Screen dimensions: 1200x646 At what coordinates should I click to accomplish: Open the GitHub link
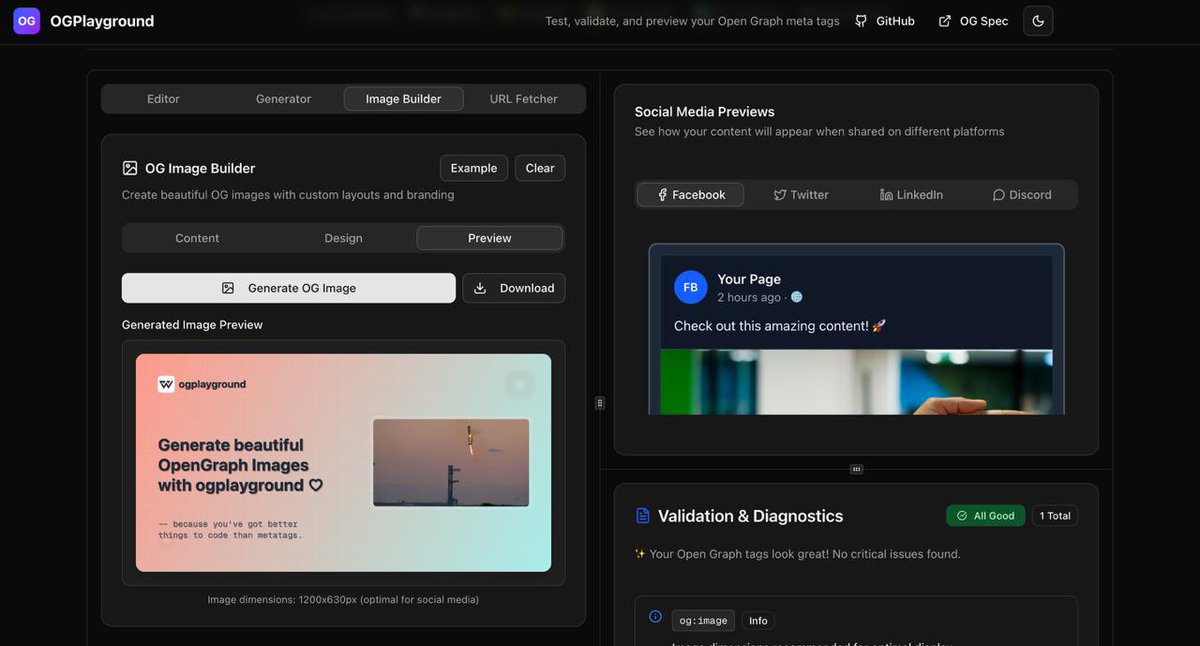[884, 21]
